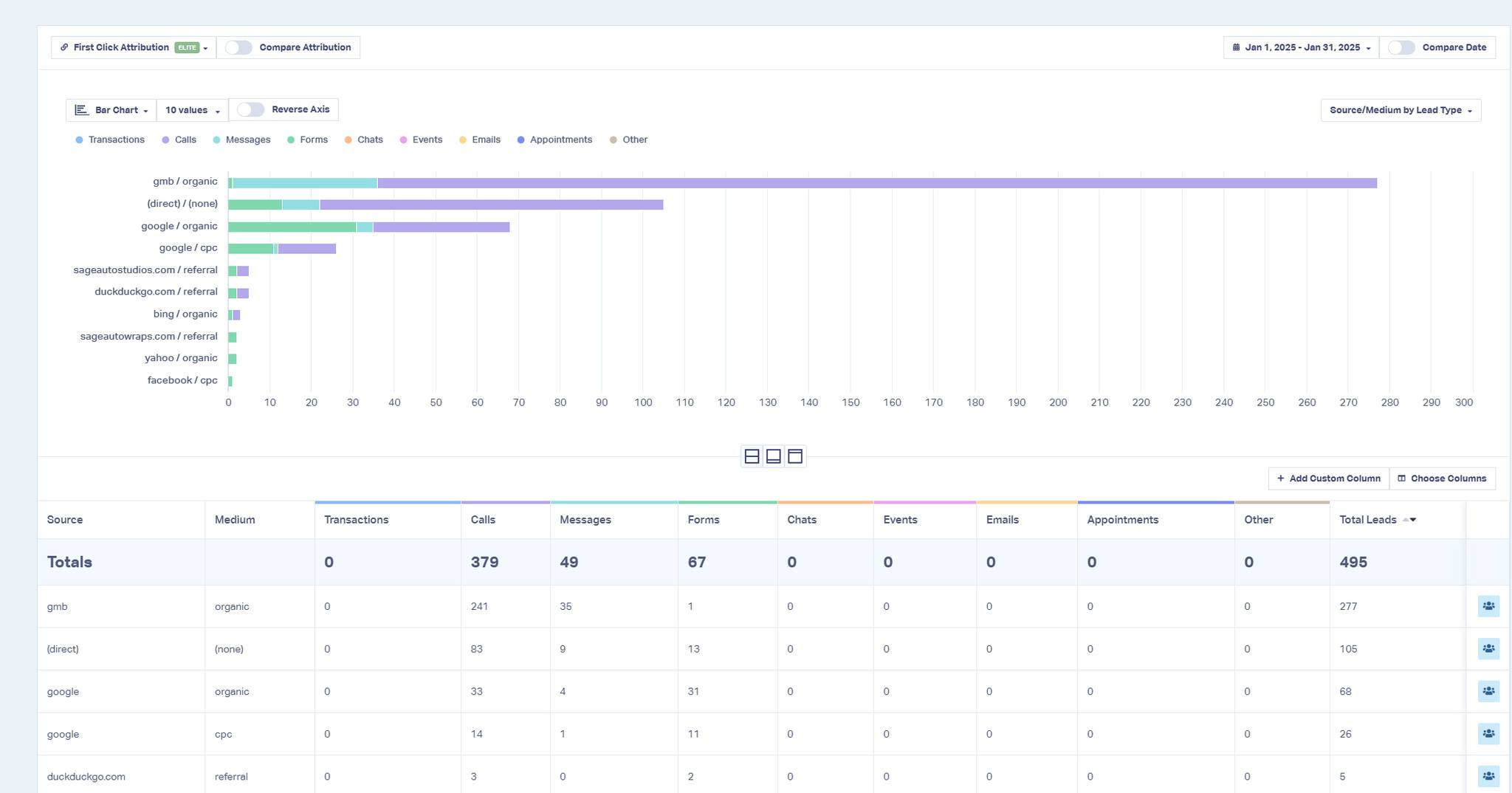1512x793 pixels.
Task: Open leads icon for gmb organic row
Action: click(1488, 606)
